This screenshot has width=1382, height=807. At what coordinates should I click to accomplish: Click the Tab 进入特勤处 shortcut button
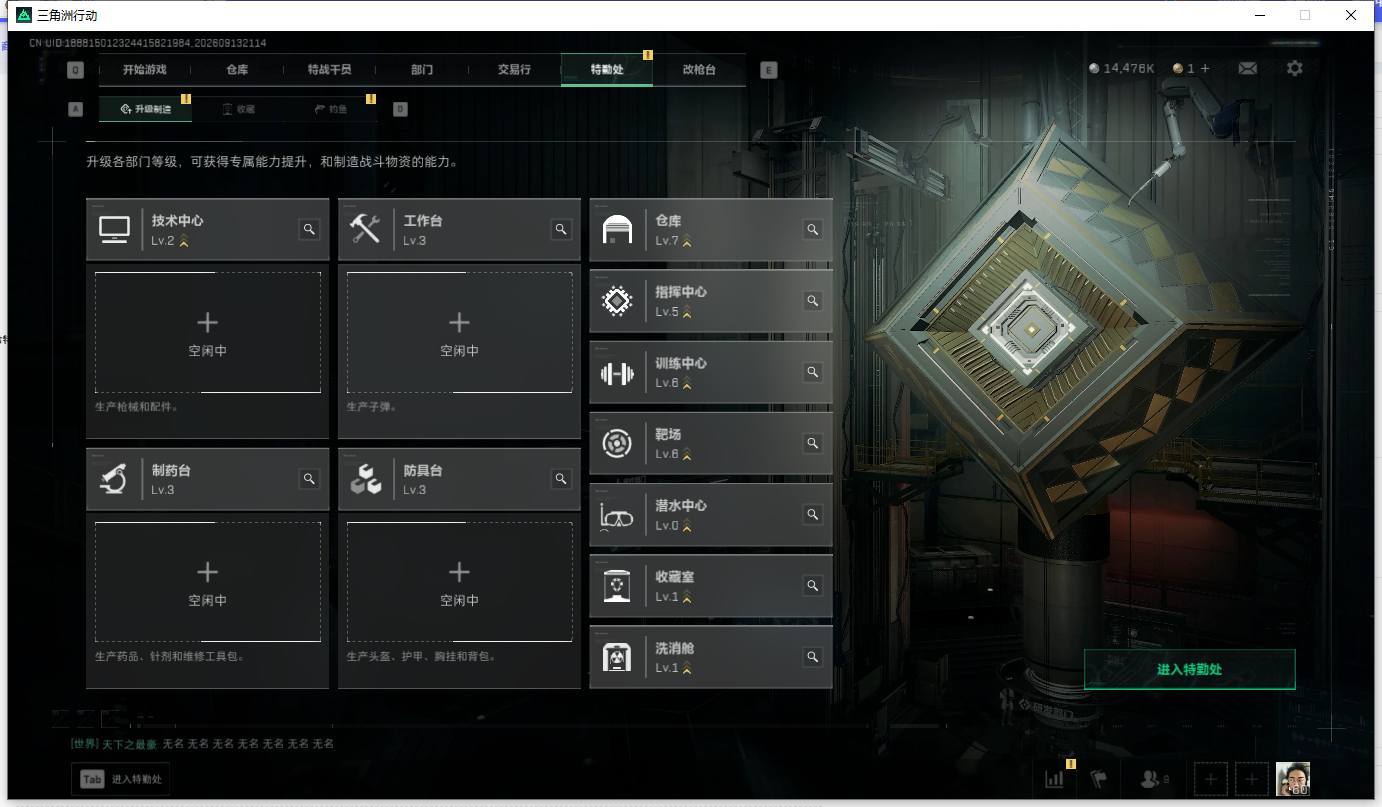(x=120, y=779)
